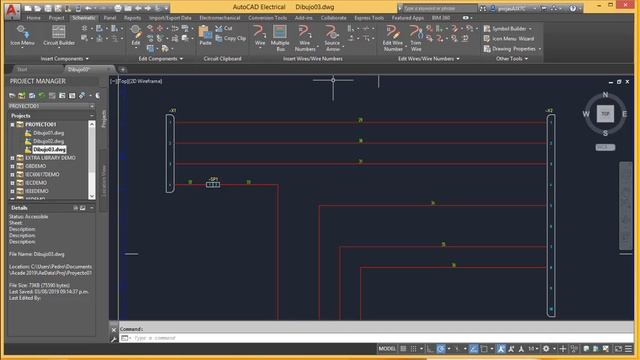Image resolution: width=640 pixels, height=360 pixels.
Task: Click the Edit component tool
Action: [136, 35]
